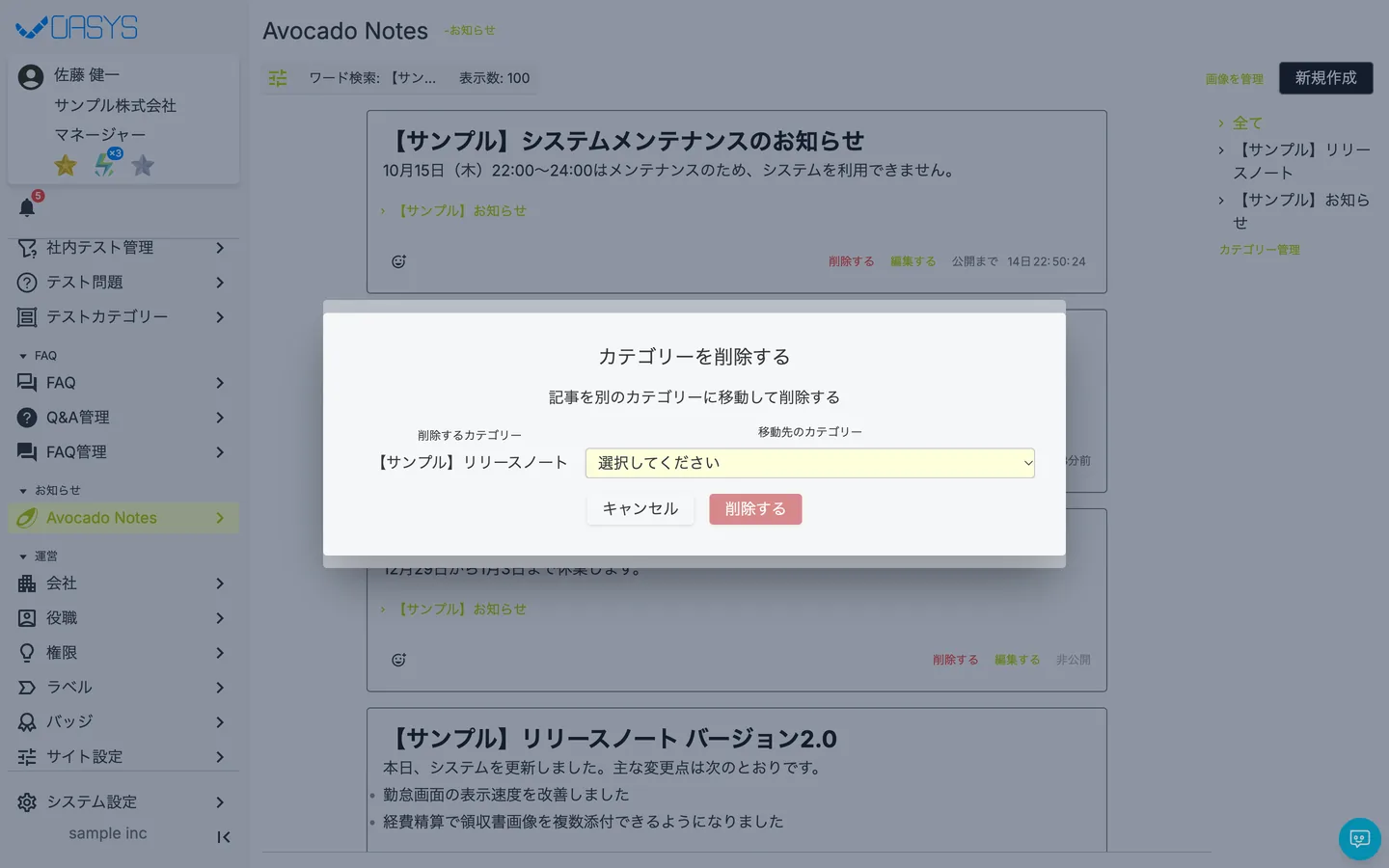Viewport: 1389px width, 868px height.
Task: Expand the テストカテゴリー chevron
Action: [x=220, y=317]
